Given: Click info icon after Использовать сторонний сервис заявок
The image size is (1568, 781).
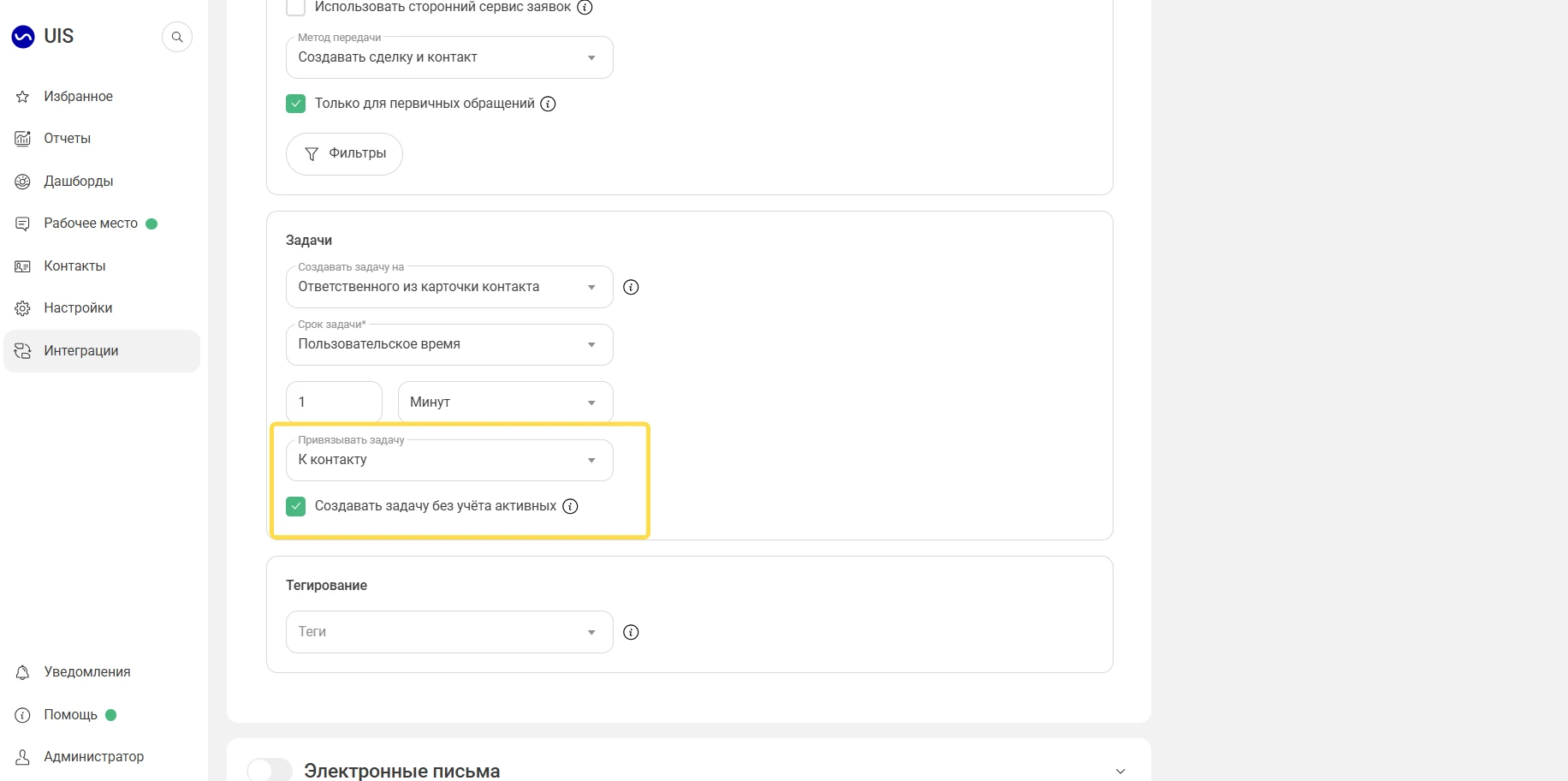Looking at the screenshot, I should [x=585, y=7].
